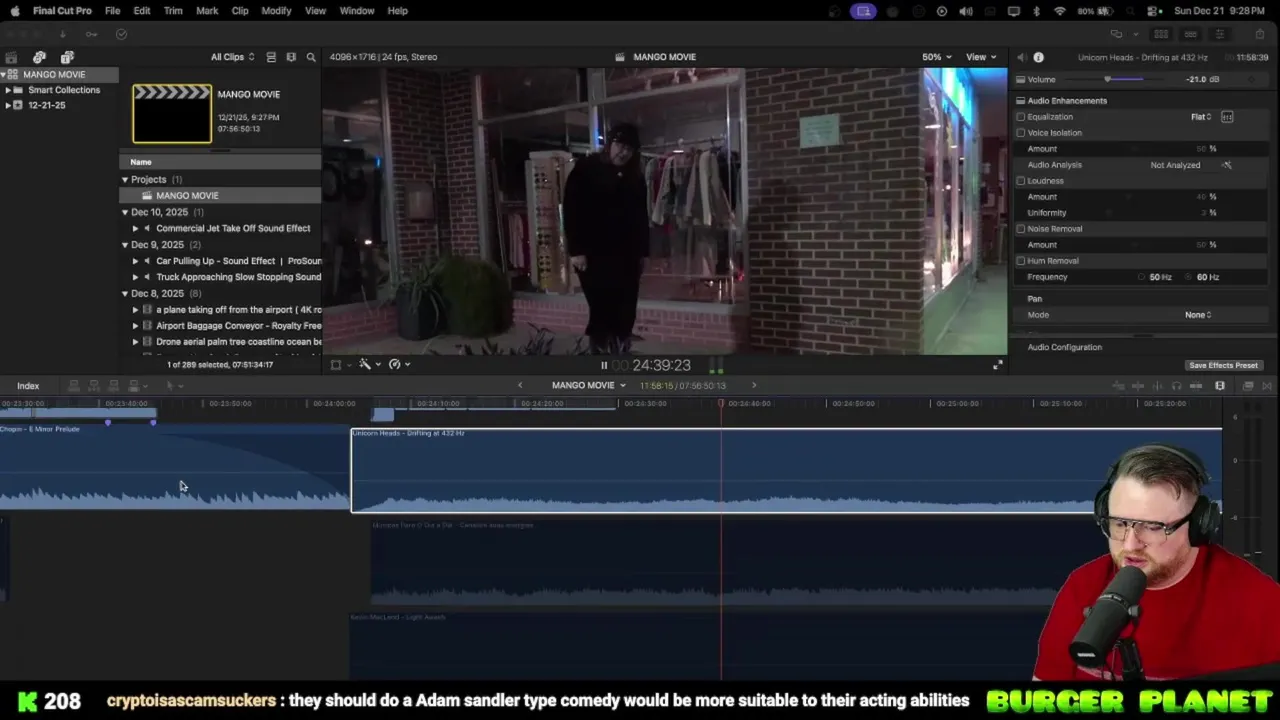Toggle Browser panel visibility icon

point(1161,34)
